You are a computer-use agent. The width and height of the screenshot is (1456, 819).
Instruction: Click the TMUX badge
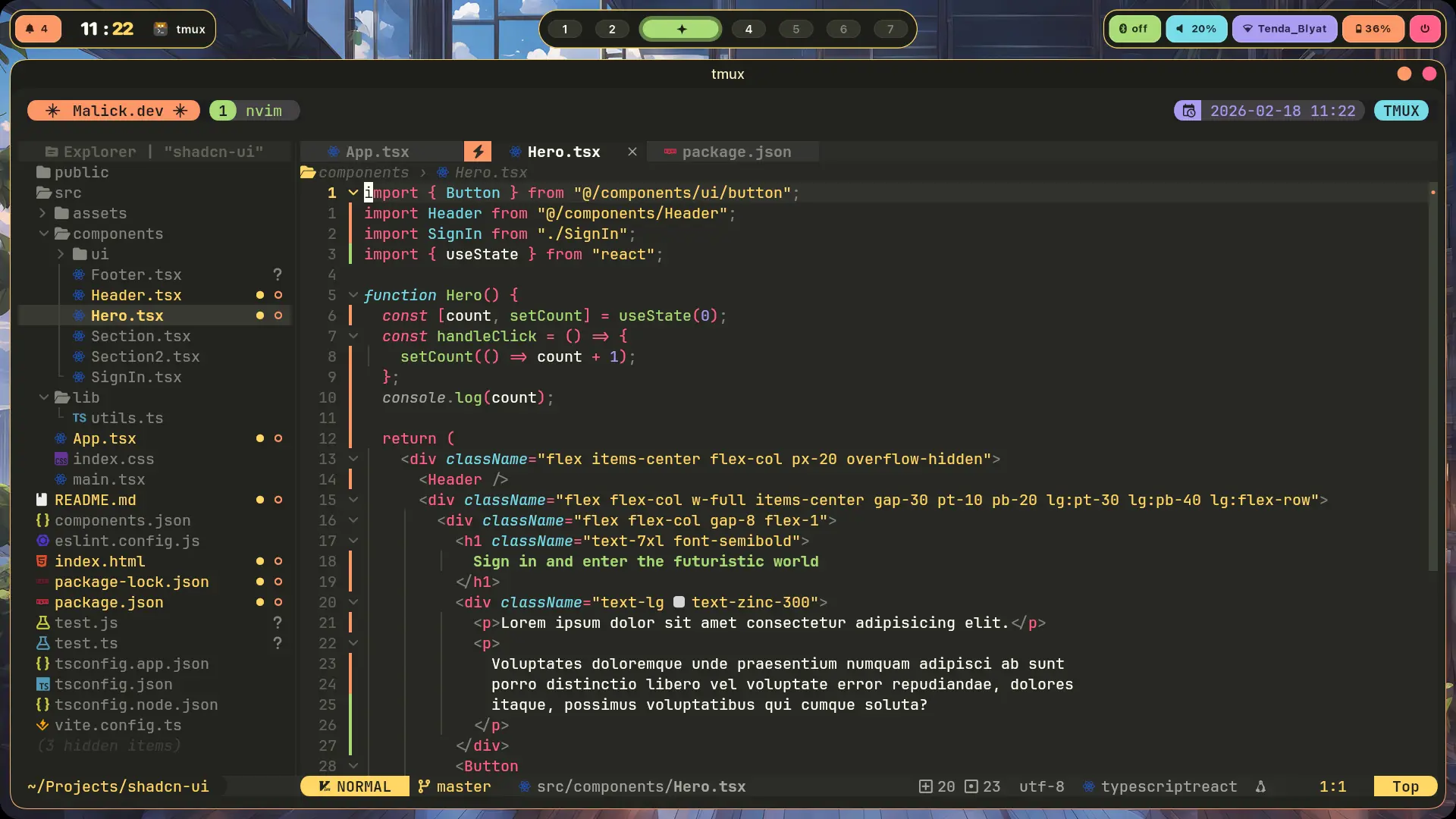pyautogui.click(x=1401, y=111)
